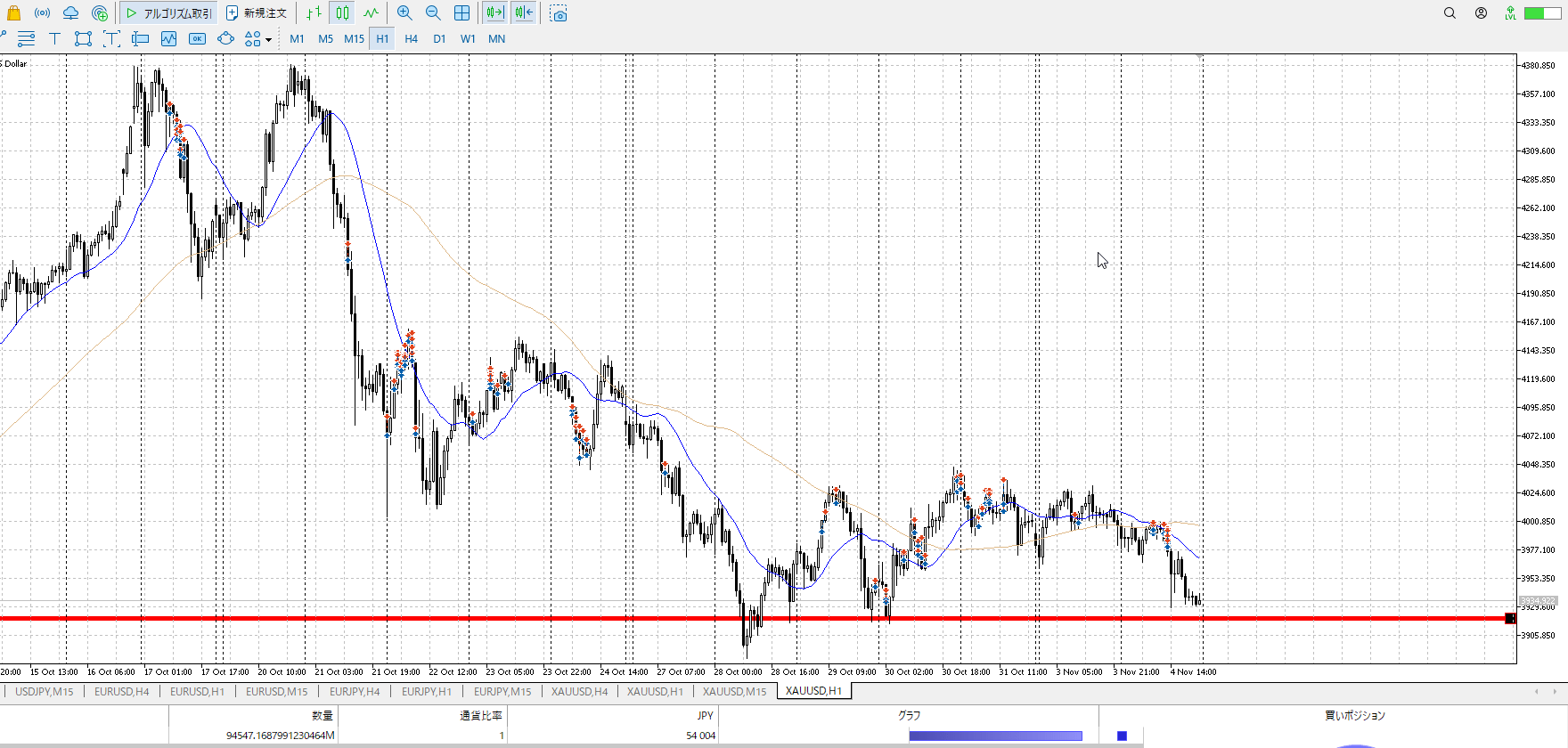Toggle アルゴリズム取引 algo trading button
Image resolution: width=1568 pixels, height=748 pixels.
168,13
